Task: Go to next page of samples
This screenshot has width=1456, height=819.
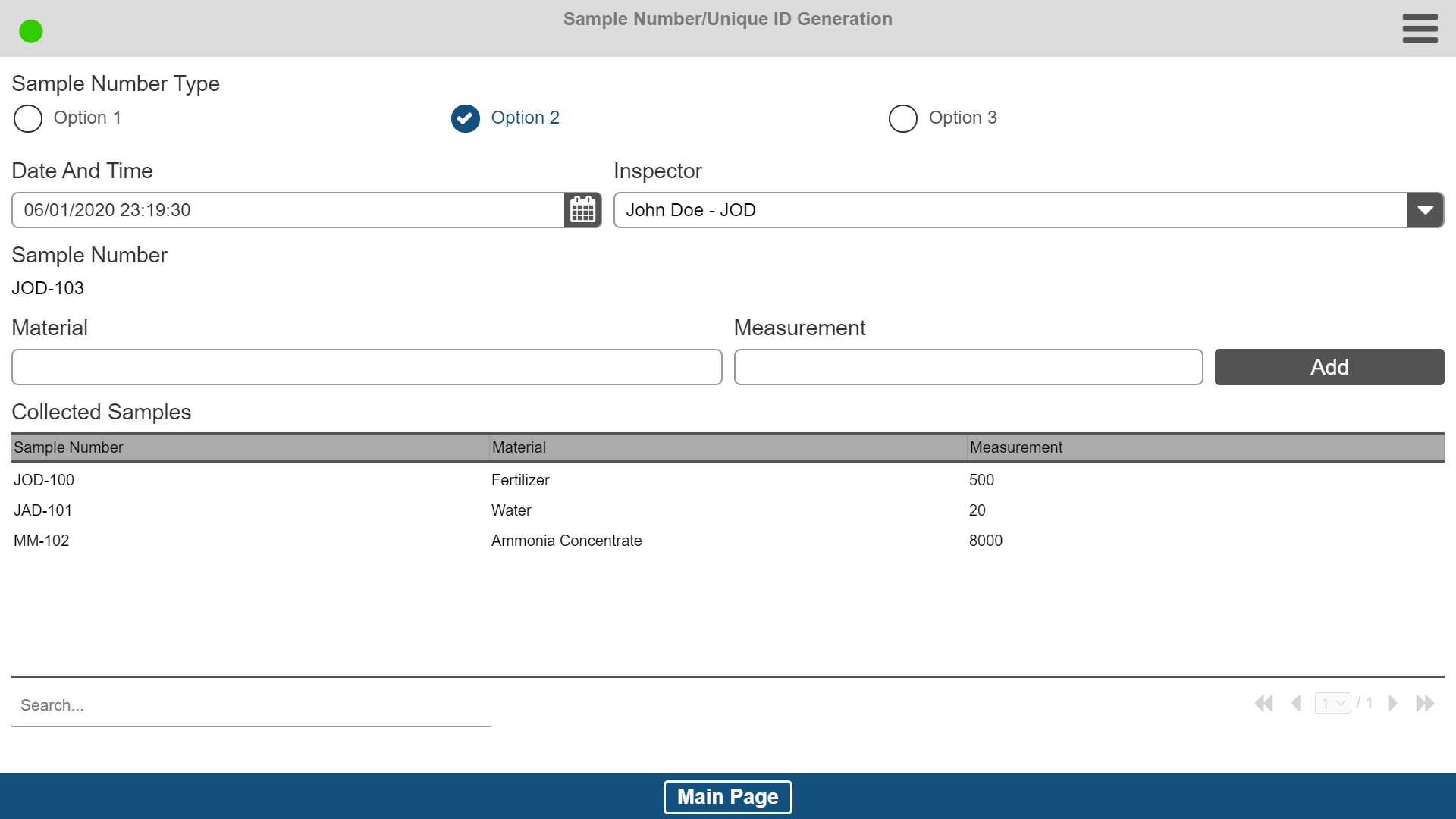Action: pos(1392,704)
